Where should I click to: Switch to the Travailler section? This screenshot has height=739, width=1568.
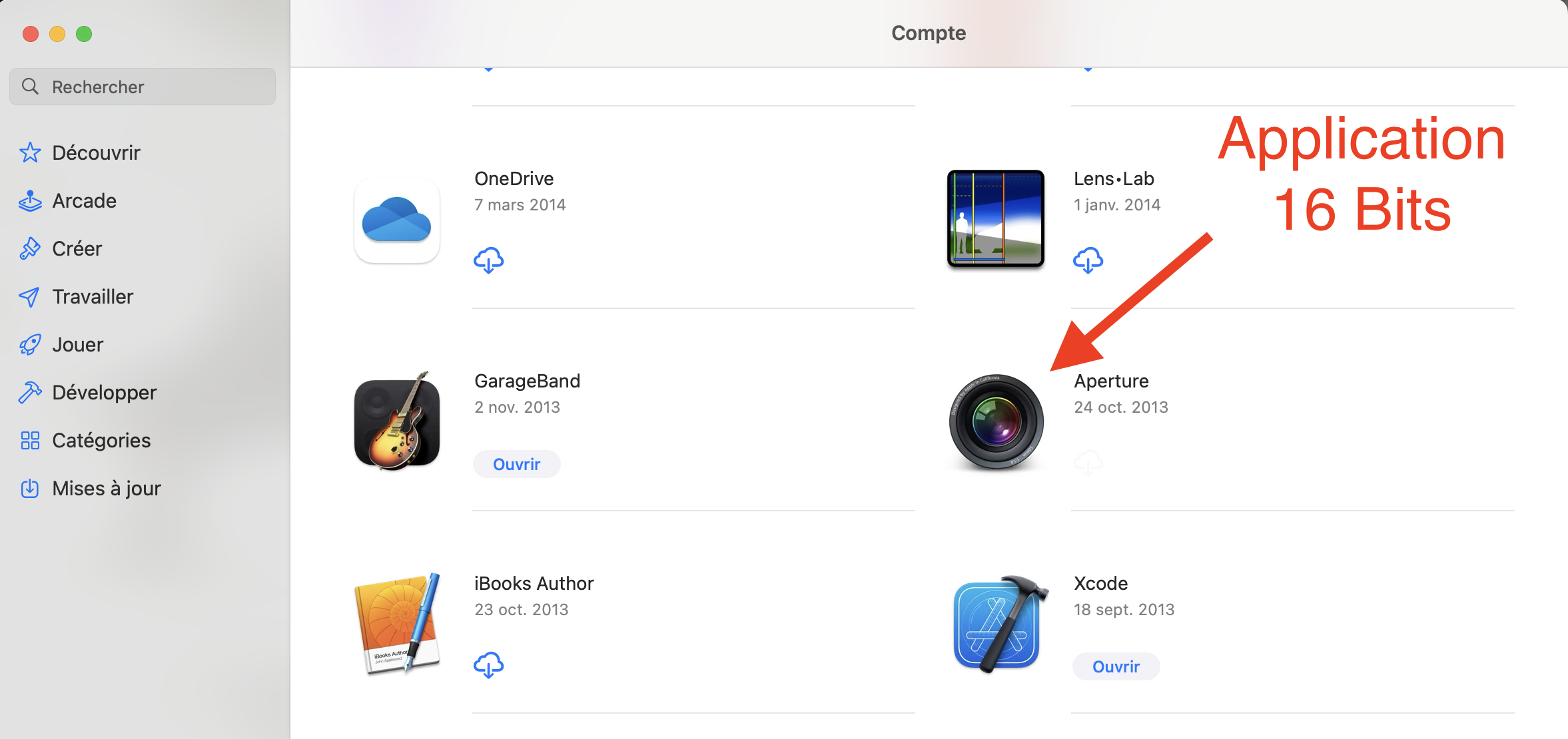93,296
